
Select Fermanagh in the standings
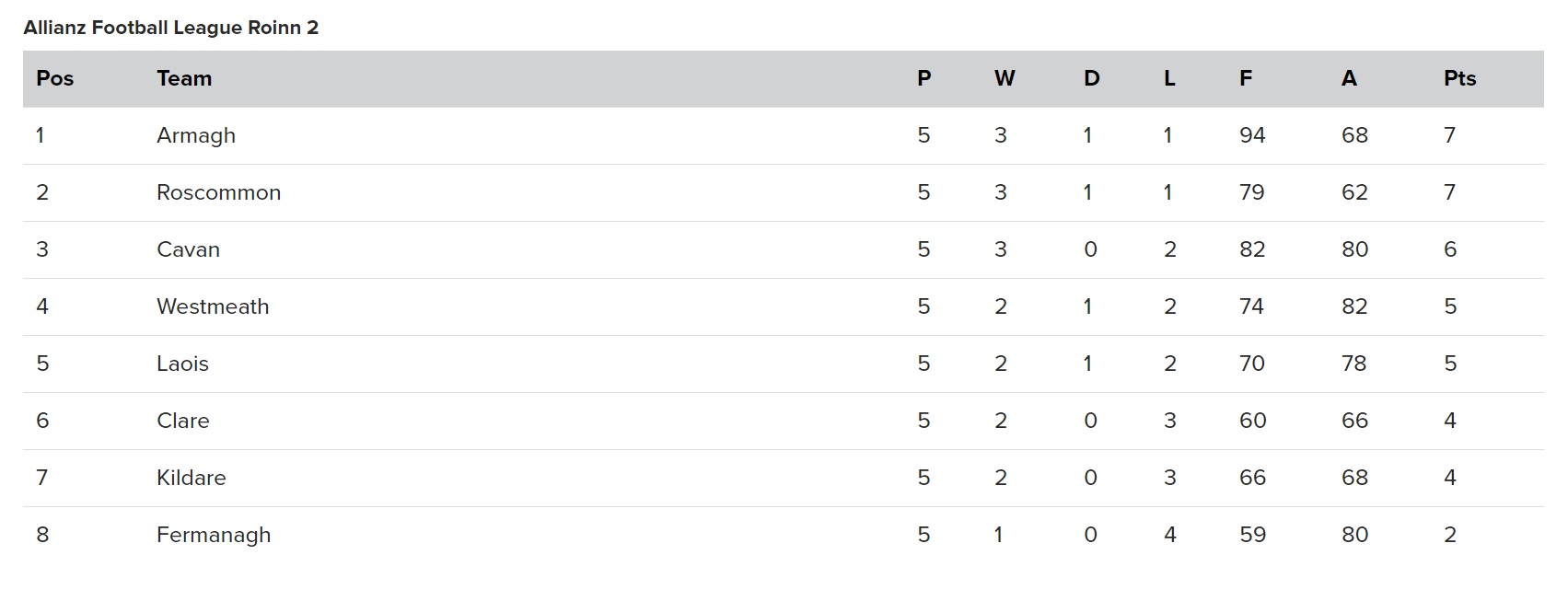[214, 536]
